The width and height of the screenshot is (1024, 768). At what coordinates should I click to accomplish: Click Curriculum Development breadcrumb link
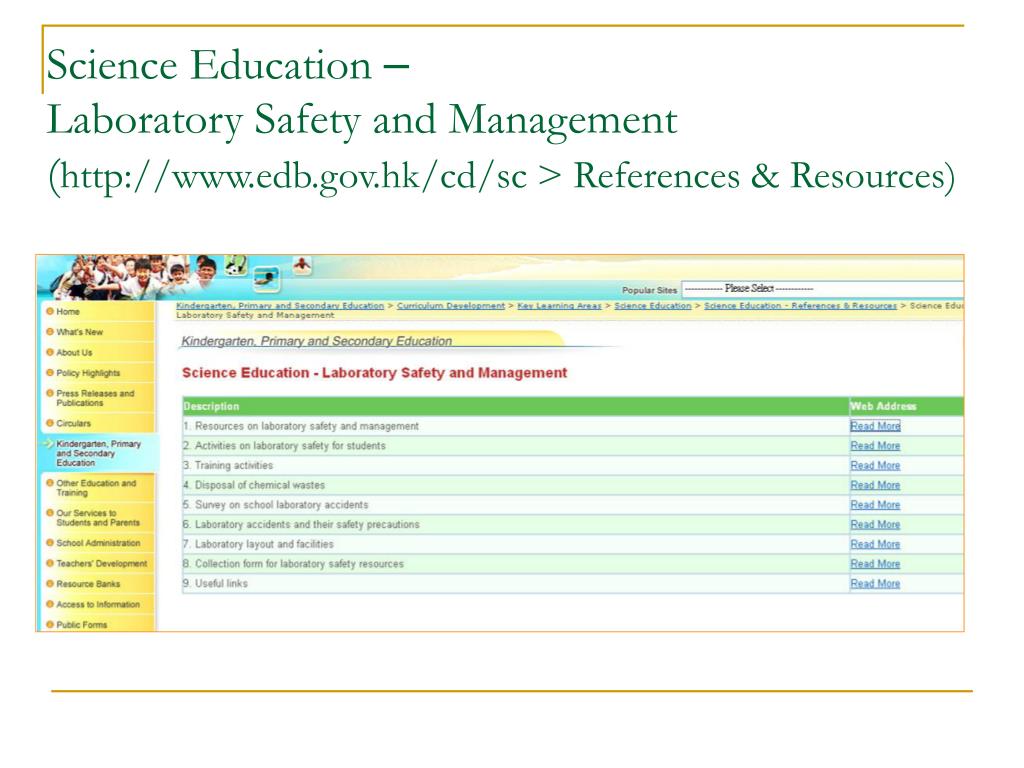451,306
